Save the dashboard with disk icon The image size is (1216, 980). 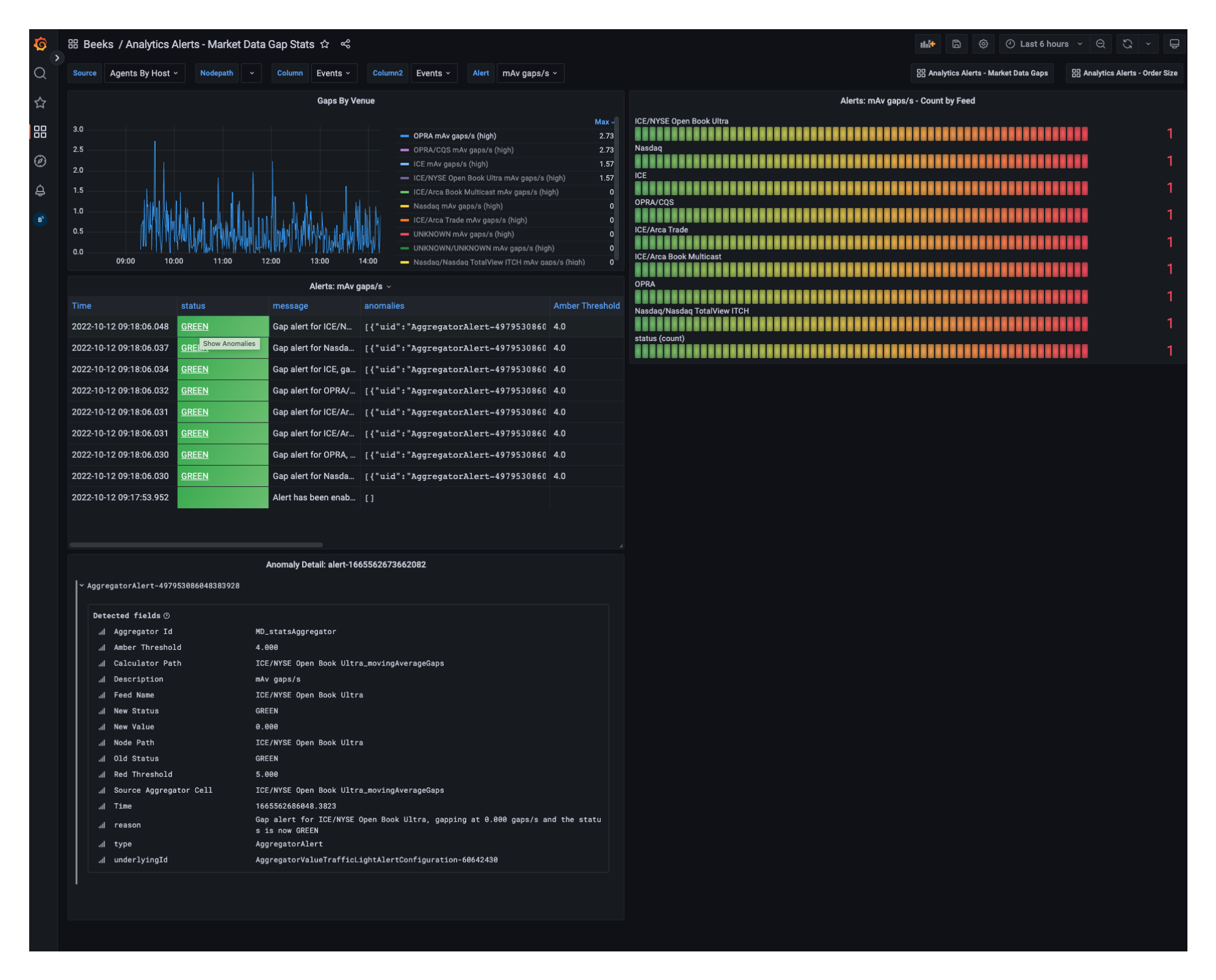click(x=956, y=44)
